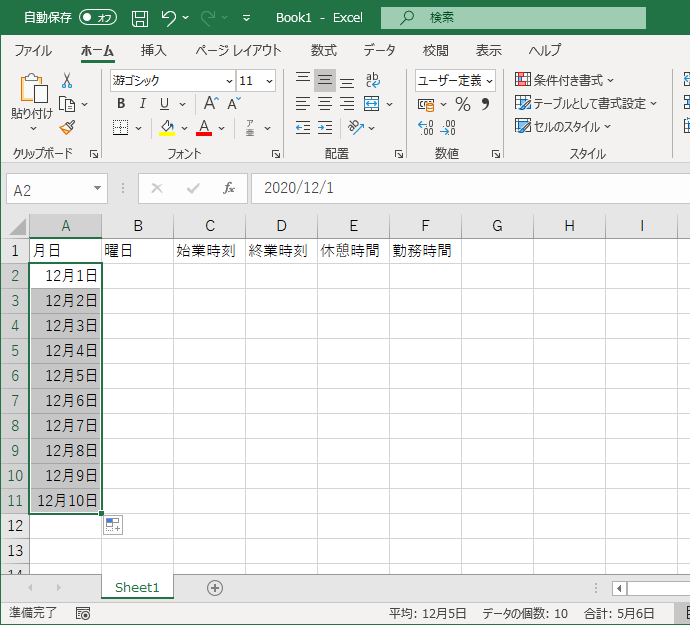
Task: Toggle Underline formatting
Action: click(165, 104)
